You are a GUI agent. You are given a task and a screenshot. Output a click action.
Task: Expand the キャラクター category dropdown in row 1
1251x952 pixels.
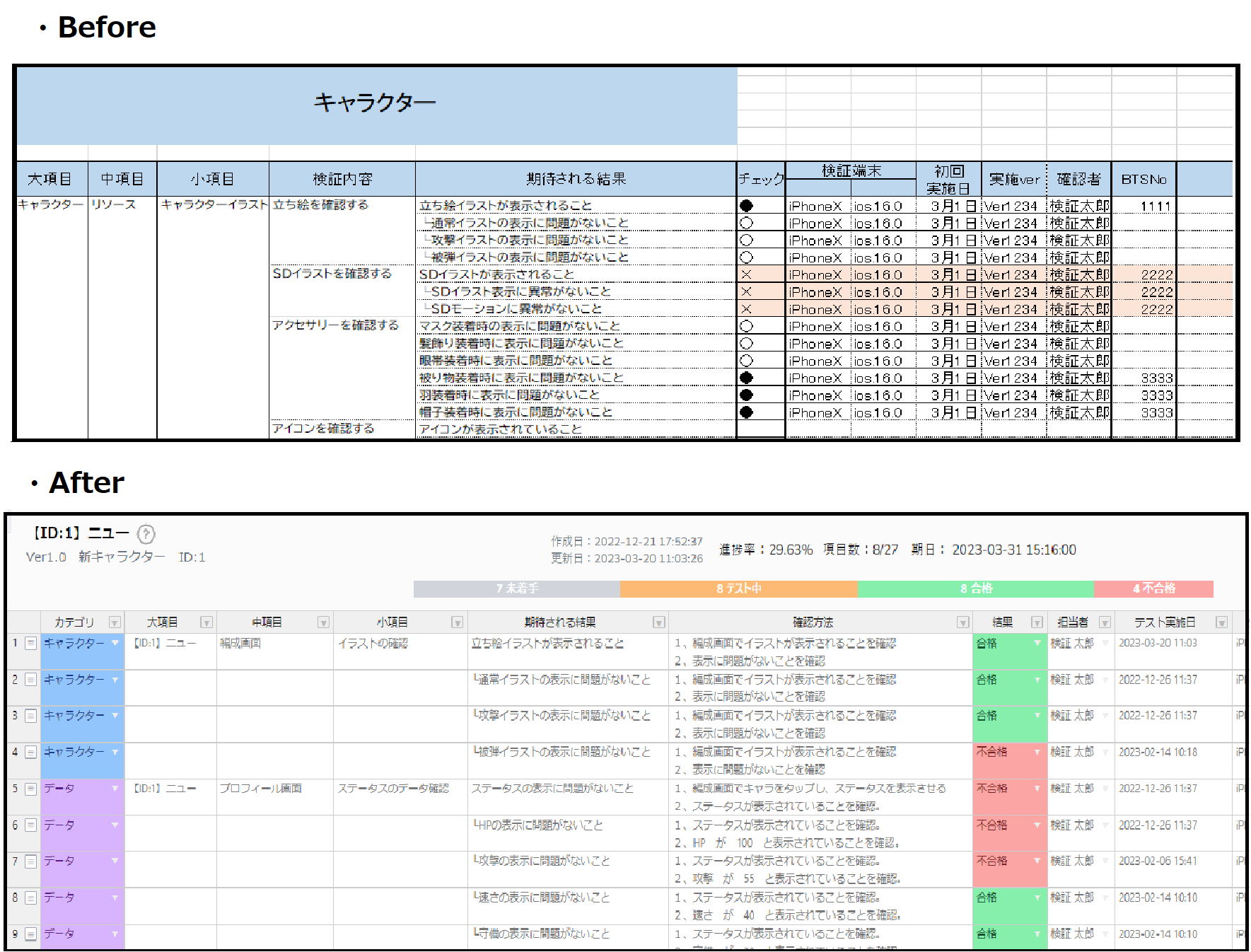click(x=115, y=643)
